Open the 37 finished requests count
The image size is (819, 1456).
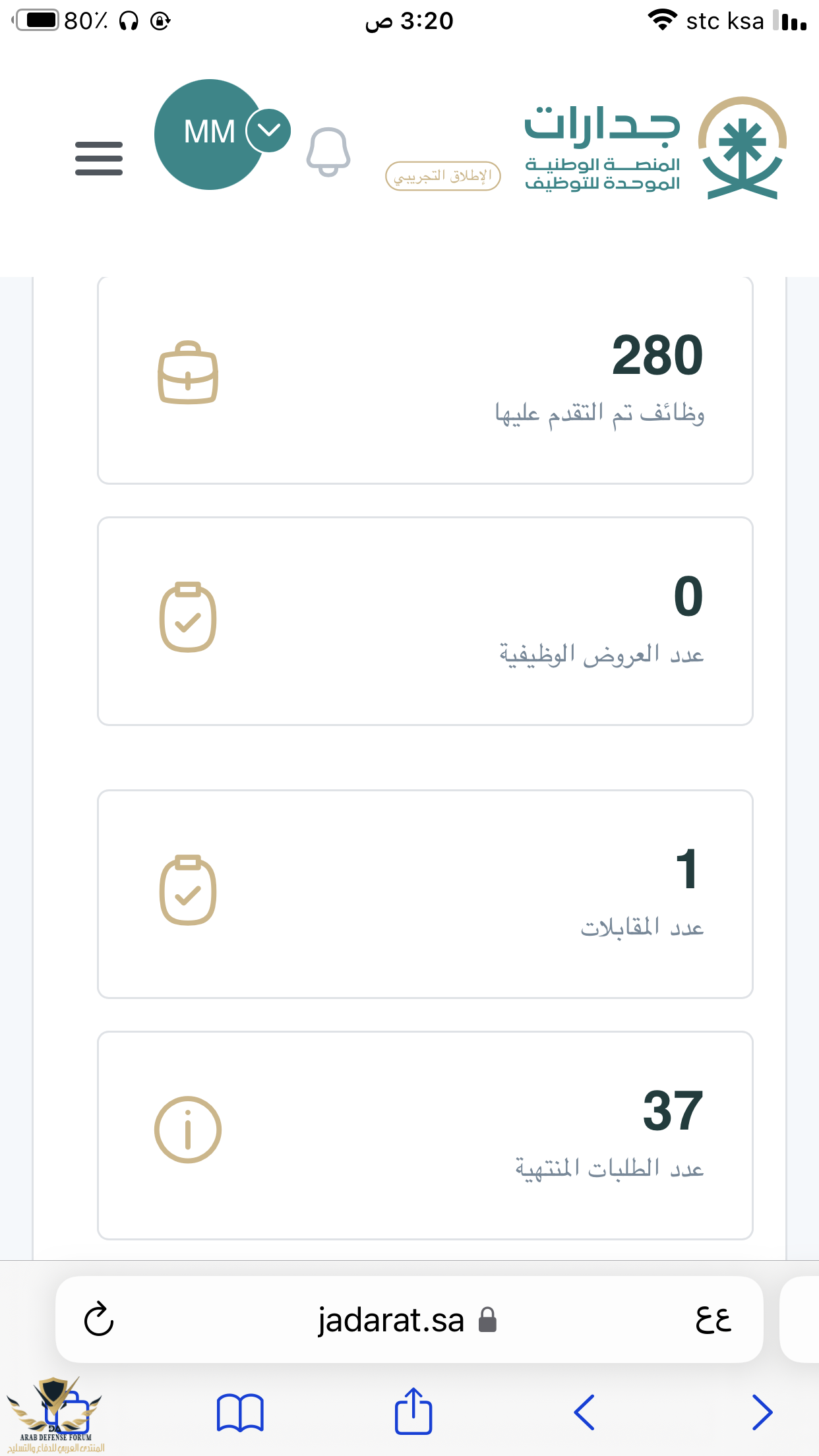click(x=673, y=1111)
